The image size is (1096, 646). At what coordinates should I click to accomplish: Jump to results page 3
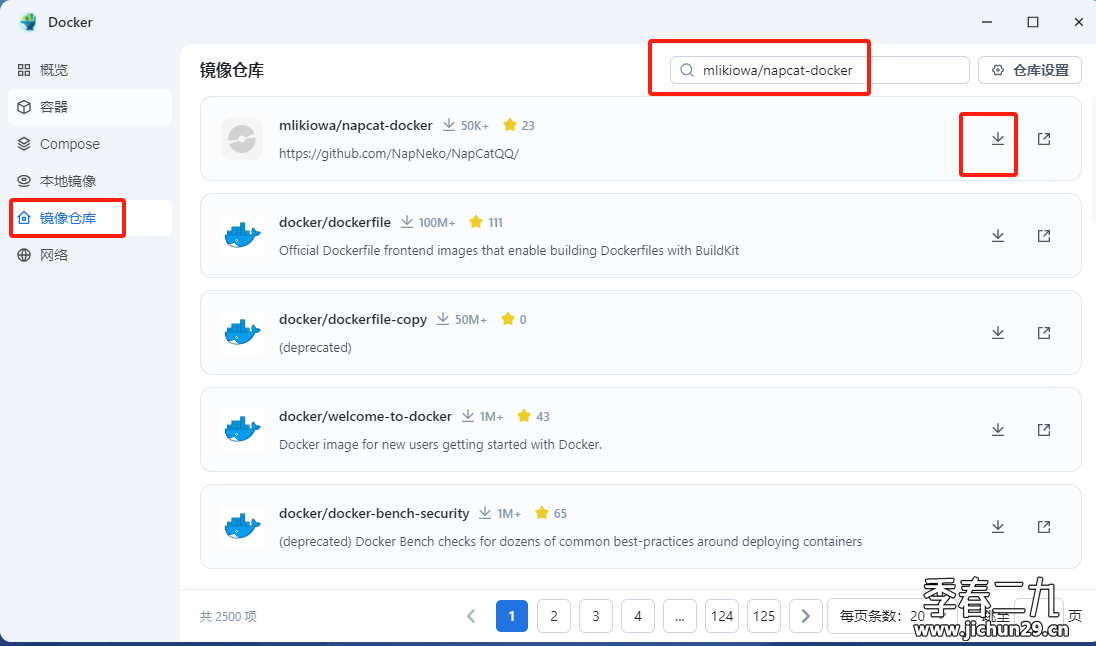point(596,616)
